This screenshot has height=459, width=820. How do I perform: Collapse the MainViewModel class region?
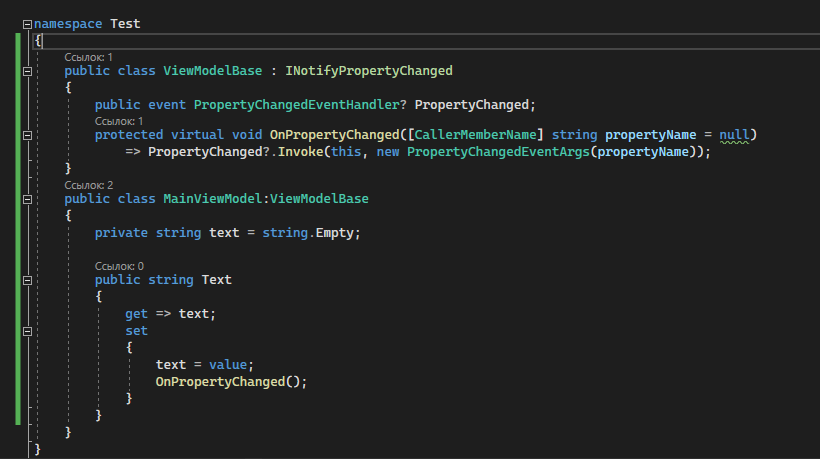pyautogui.click(x=27, y=199)
